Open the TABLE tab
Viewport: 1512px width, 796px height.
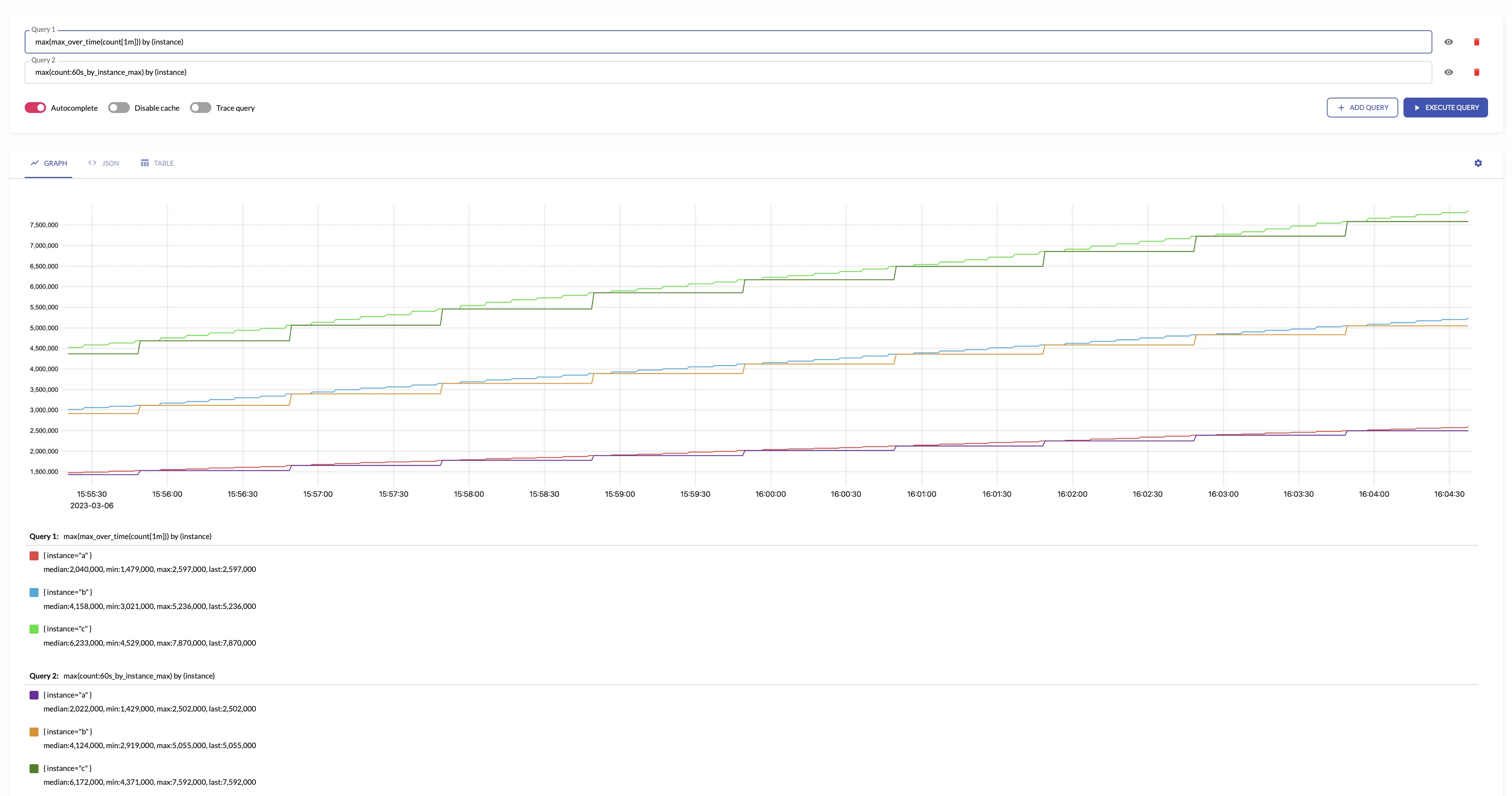click(157, 163)
